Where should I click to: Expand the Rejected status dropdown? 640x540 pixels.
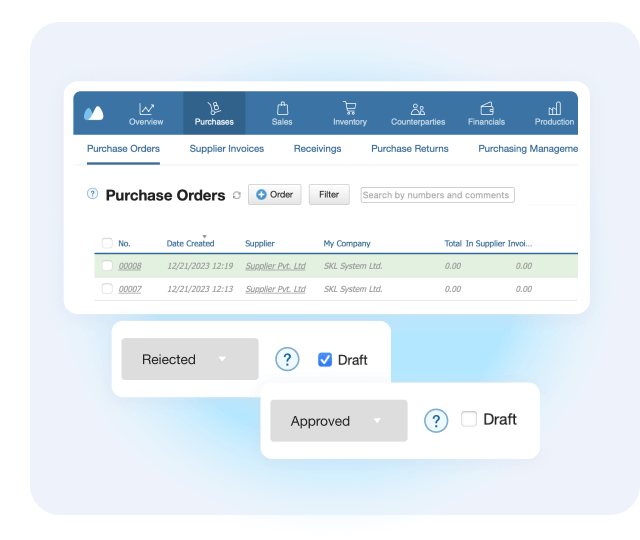tap(190, 359)
